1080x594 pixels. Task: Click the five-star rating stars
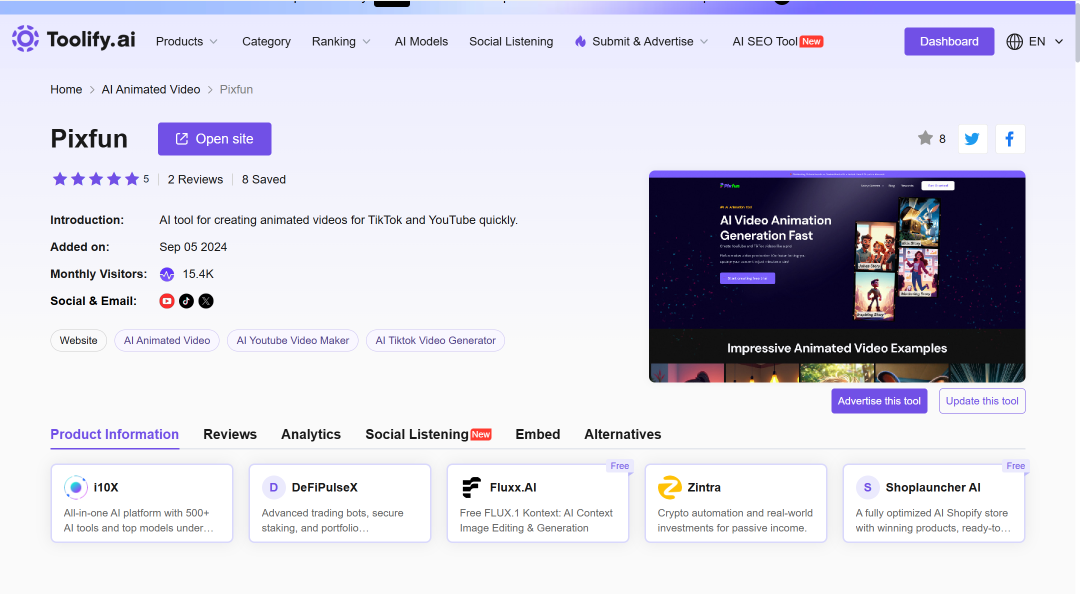(96, 179)
